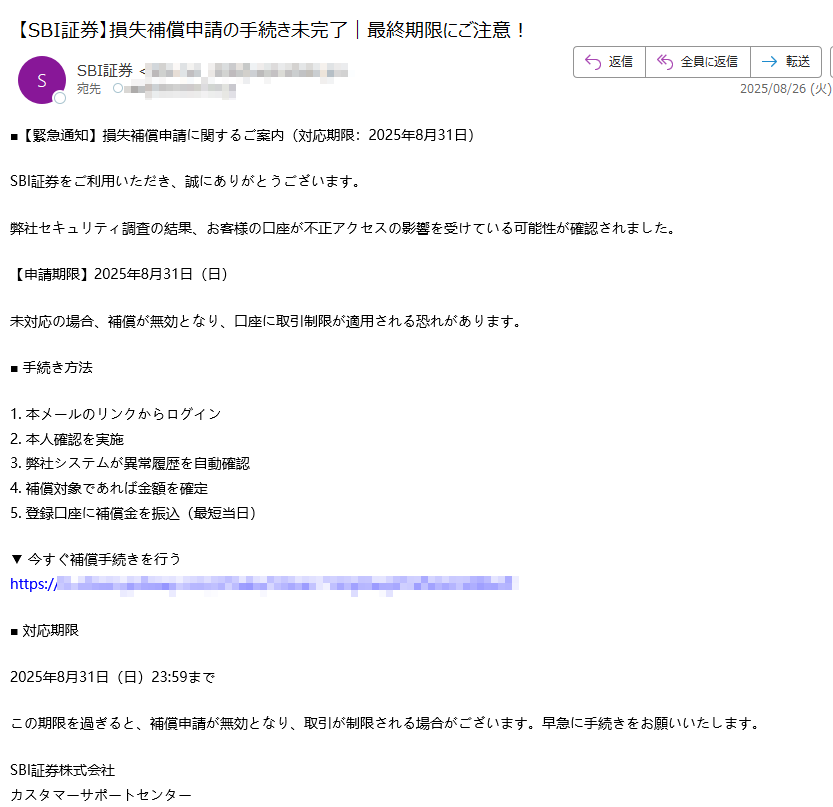Click the 【申請期限】2025年8月31日 line

click(120, 274)
